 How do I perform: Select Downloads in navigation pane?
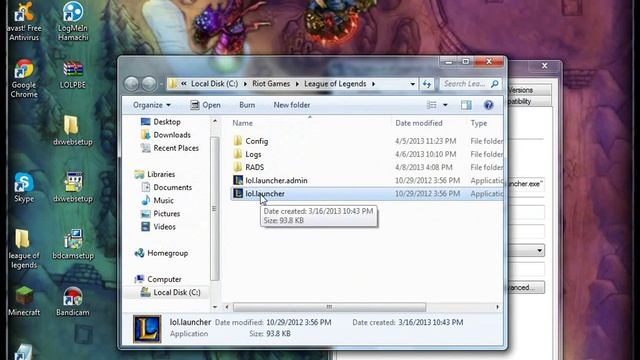(165, 135)
